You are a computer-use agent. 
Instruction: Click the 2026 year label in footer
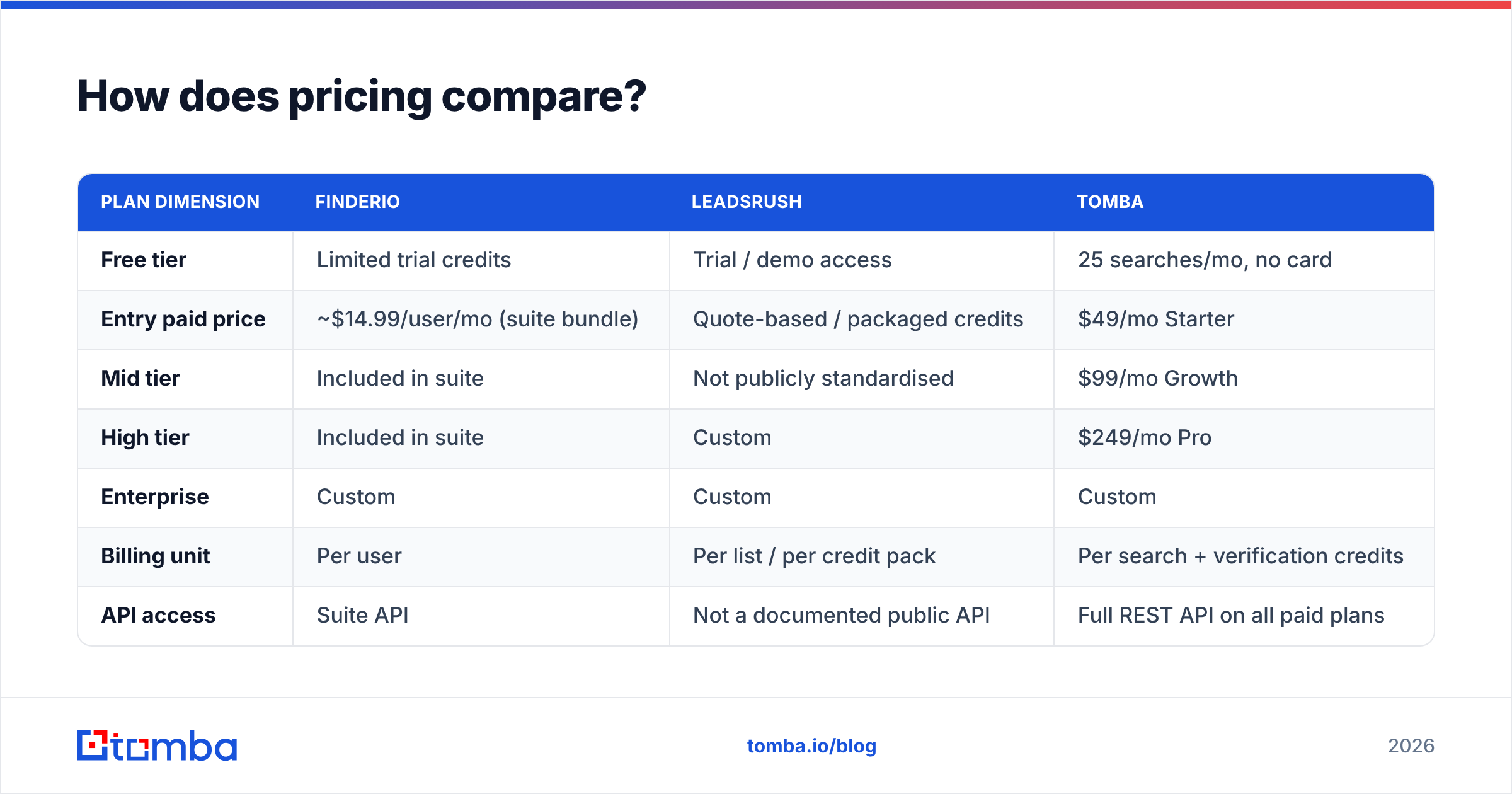(1411, 746)
